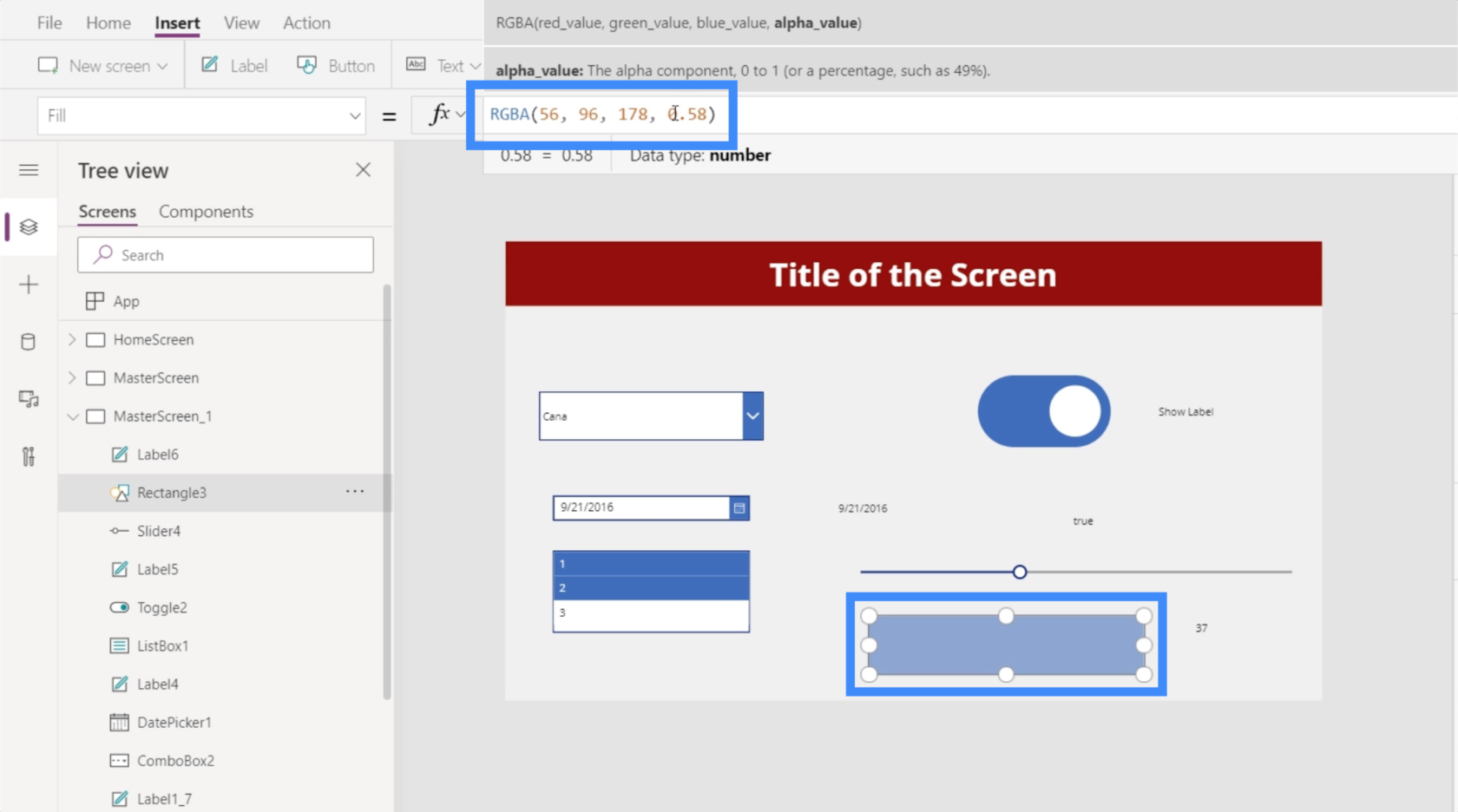Click the 9/21/2016 date input field

pyautogui.click(x=641, y=507)
